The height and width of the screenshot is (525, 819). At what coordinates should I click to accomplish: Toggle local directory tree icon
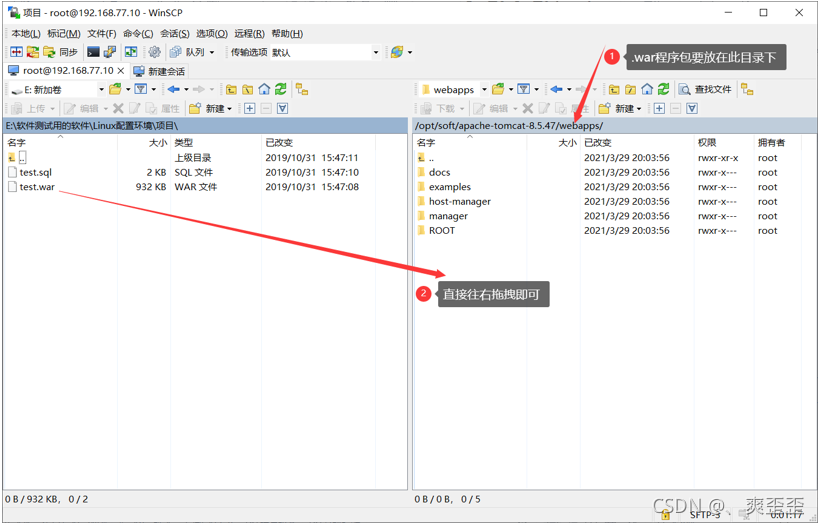(x=302, y=89)
